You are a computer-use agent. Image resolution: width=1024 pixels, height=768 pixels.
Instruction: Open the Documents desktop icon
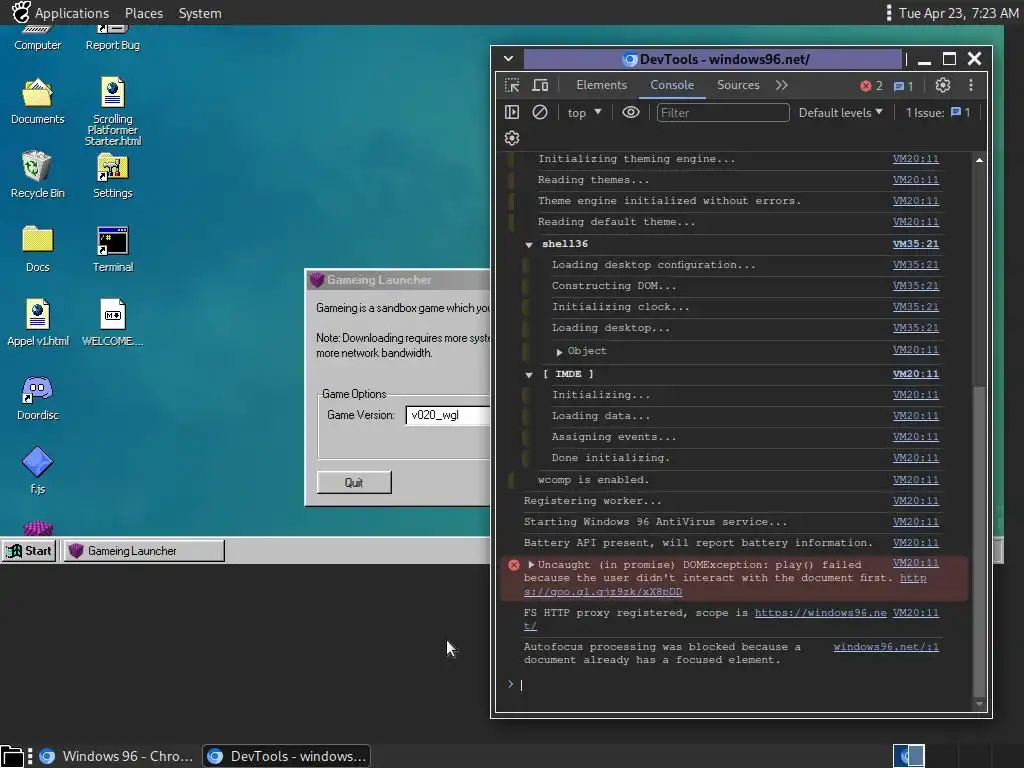37,101
